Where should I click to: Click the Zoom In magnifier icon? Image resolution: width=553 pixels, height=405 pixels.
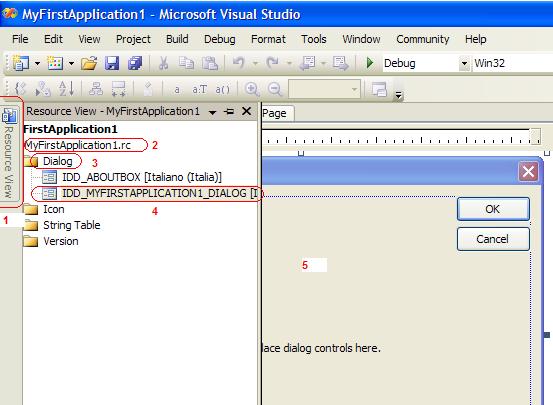(x=252, y=89)
